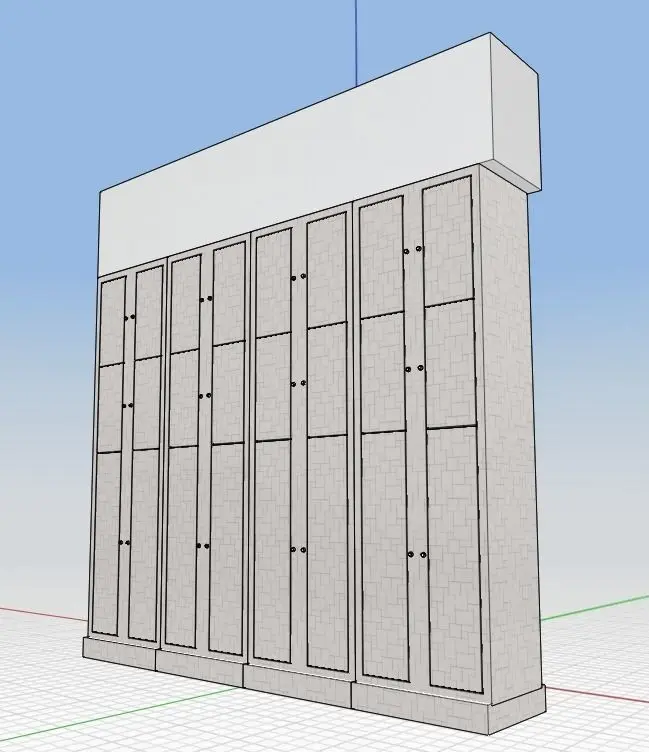This screenshot has width=649, height=752.
Task: Select the third cabinet's top-right door
Action: point(327,270)
